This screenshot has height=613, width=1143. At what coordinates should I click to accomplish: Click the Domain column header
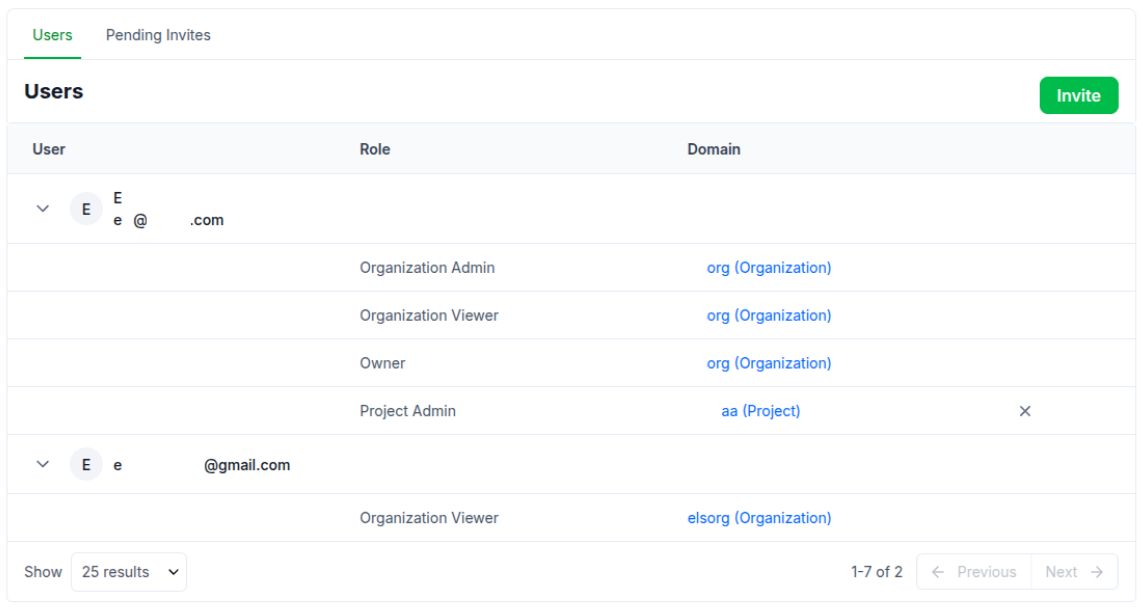[713, 149]
